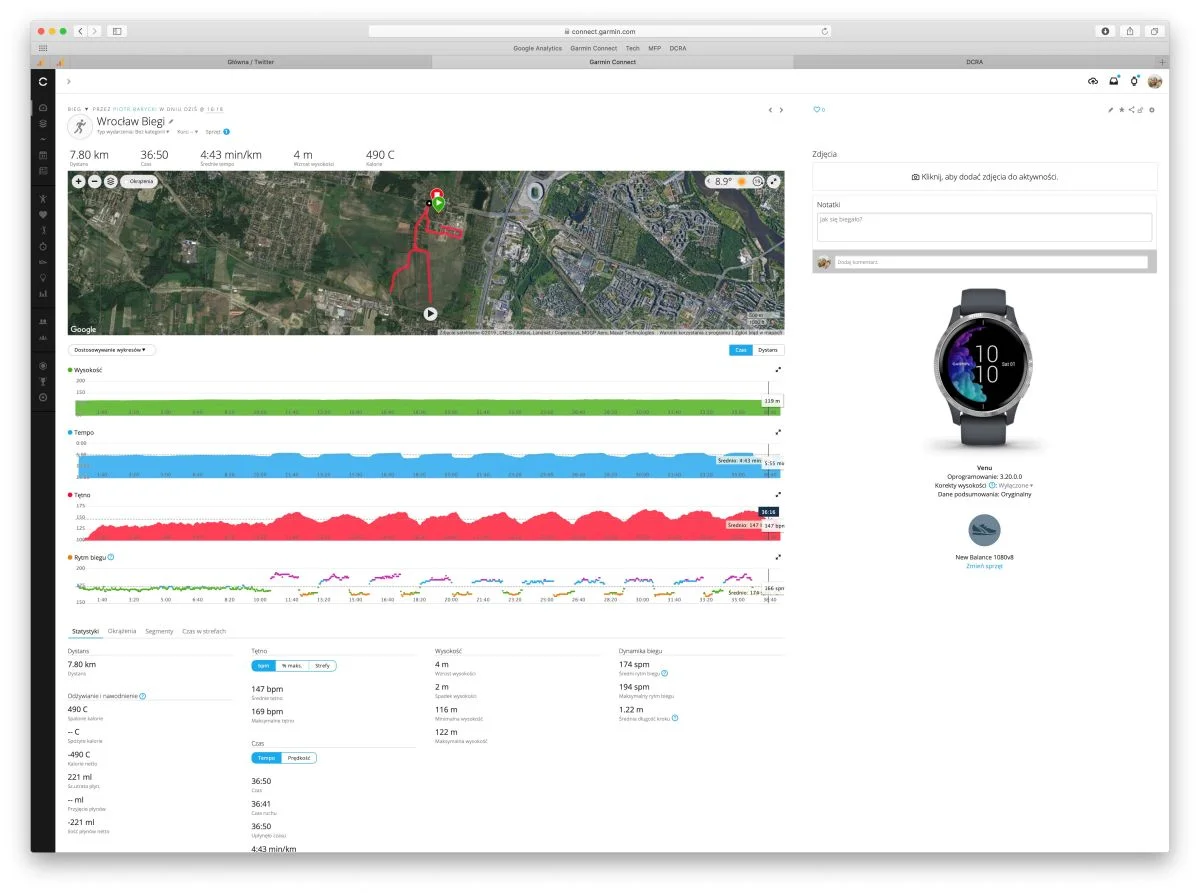Open user profile avatar
The width and height of the screenshot is (1200, 893).
tap(1154, 81)
